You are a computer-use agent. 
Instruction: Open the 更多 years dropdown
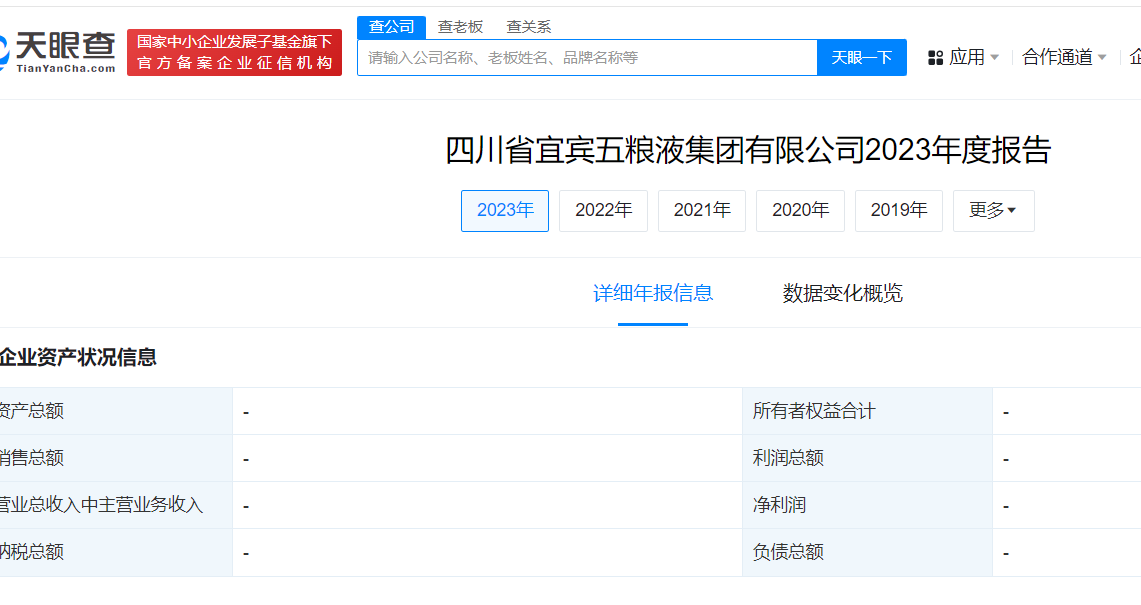coord(993,211)
